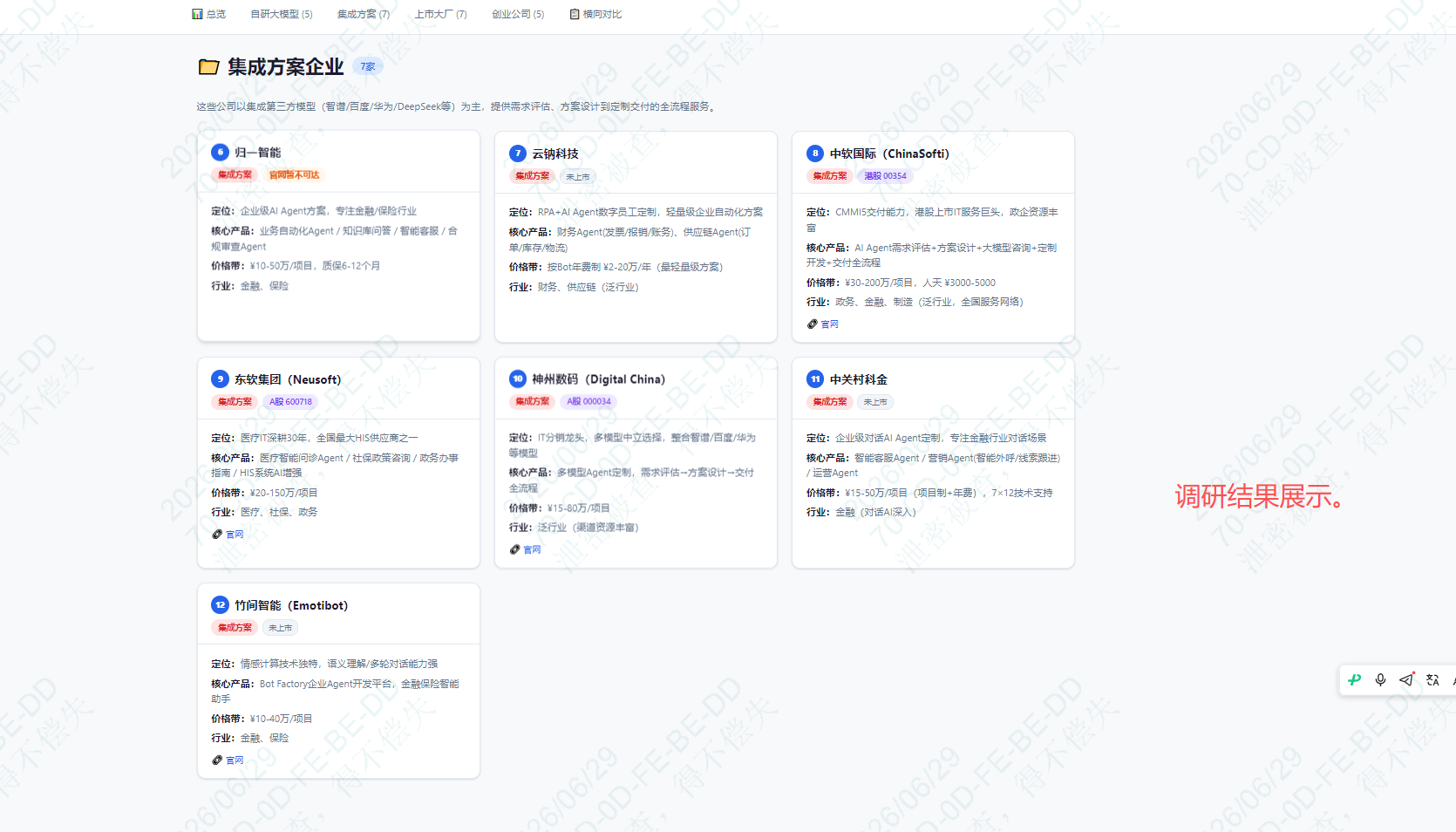The height and width of the screenshot is (832, 1456).
Task: Click the paper plane send icon
Action: (1406, 679)
